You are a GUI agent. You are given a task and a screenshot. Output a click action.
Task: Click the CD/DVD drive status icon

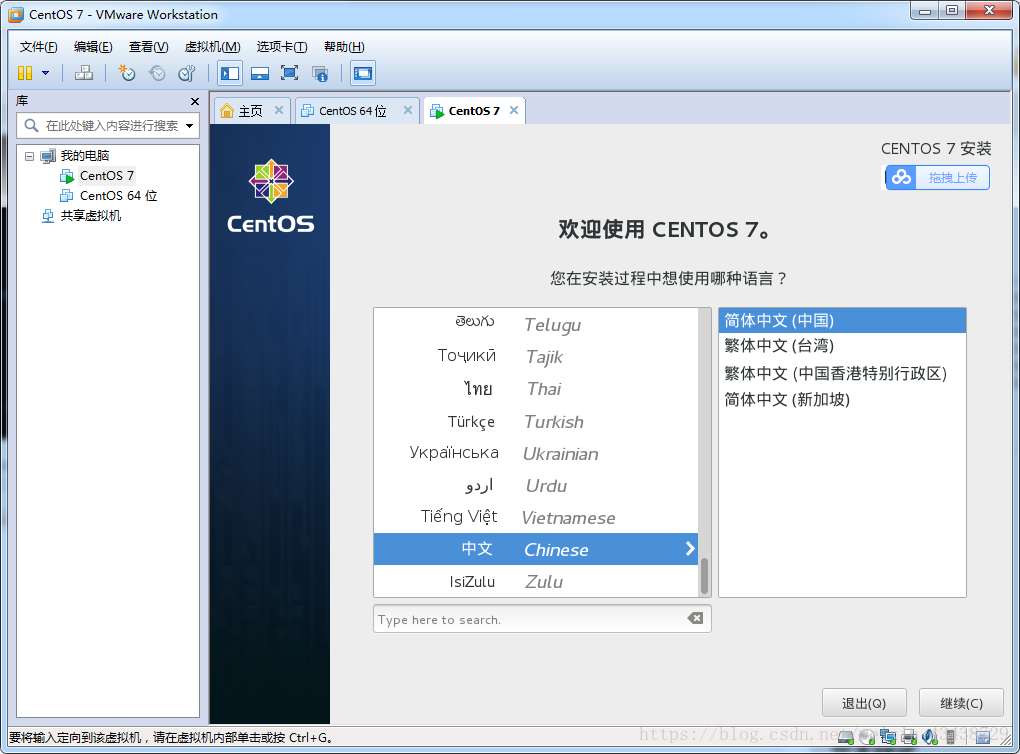pyautogui.click(x=866, y=737)
